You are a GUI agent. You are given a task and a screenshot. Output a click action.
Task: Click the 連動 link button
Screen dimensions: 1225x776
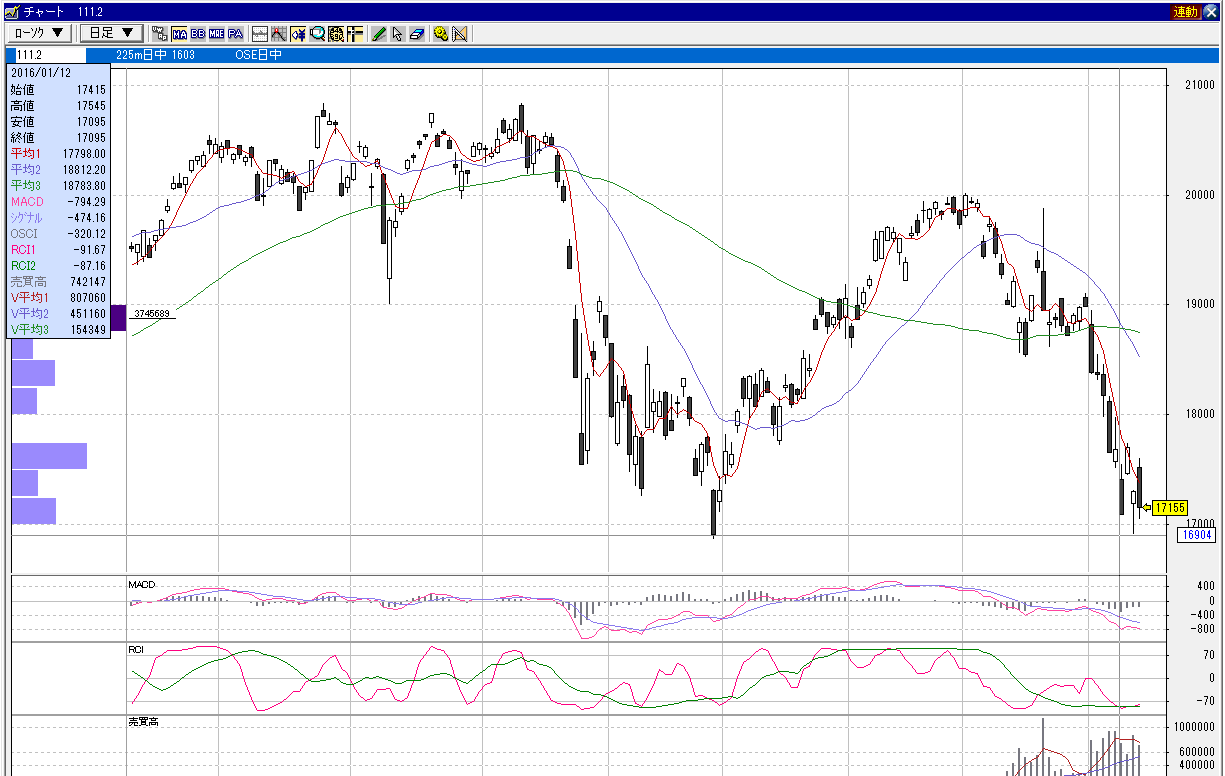[1185, 11]
